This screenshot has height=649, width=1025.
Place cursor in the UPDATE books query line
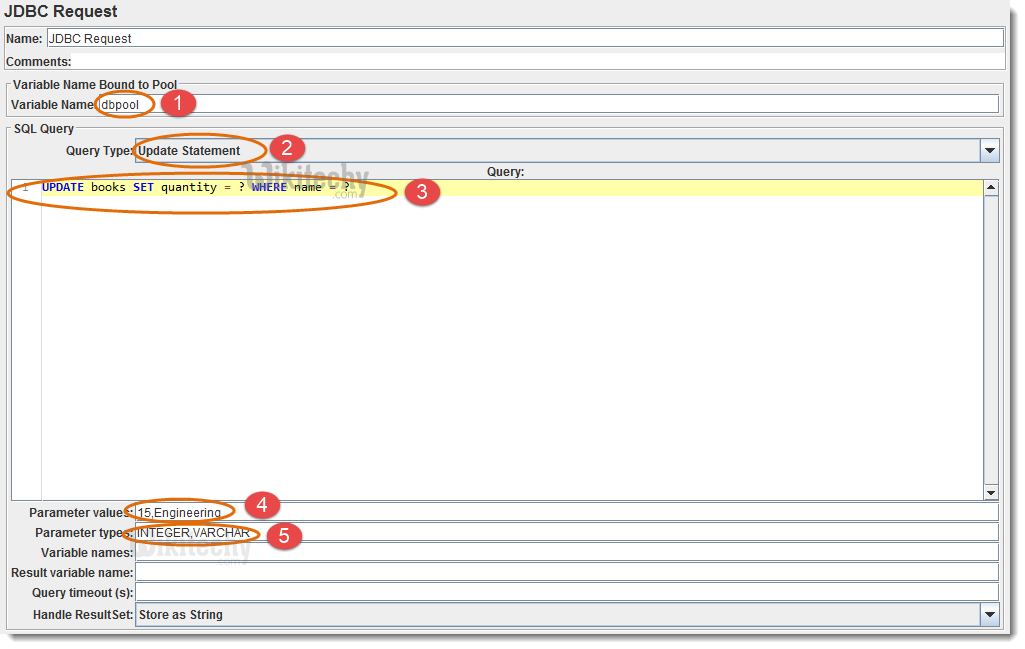[x=500, y=188]
